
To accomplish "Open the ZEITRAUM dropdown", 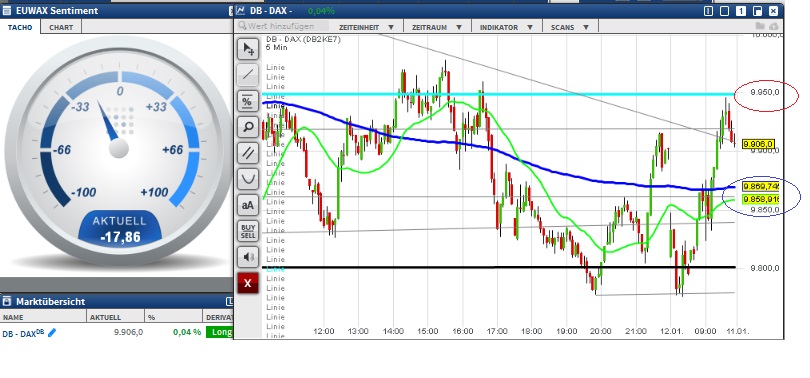I will [437, 27].
